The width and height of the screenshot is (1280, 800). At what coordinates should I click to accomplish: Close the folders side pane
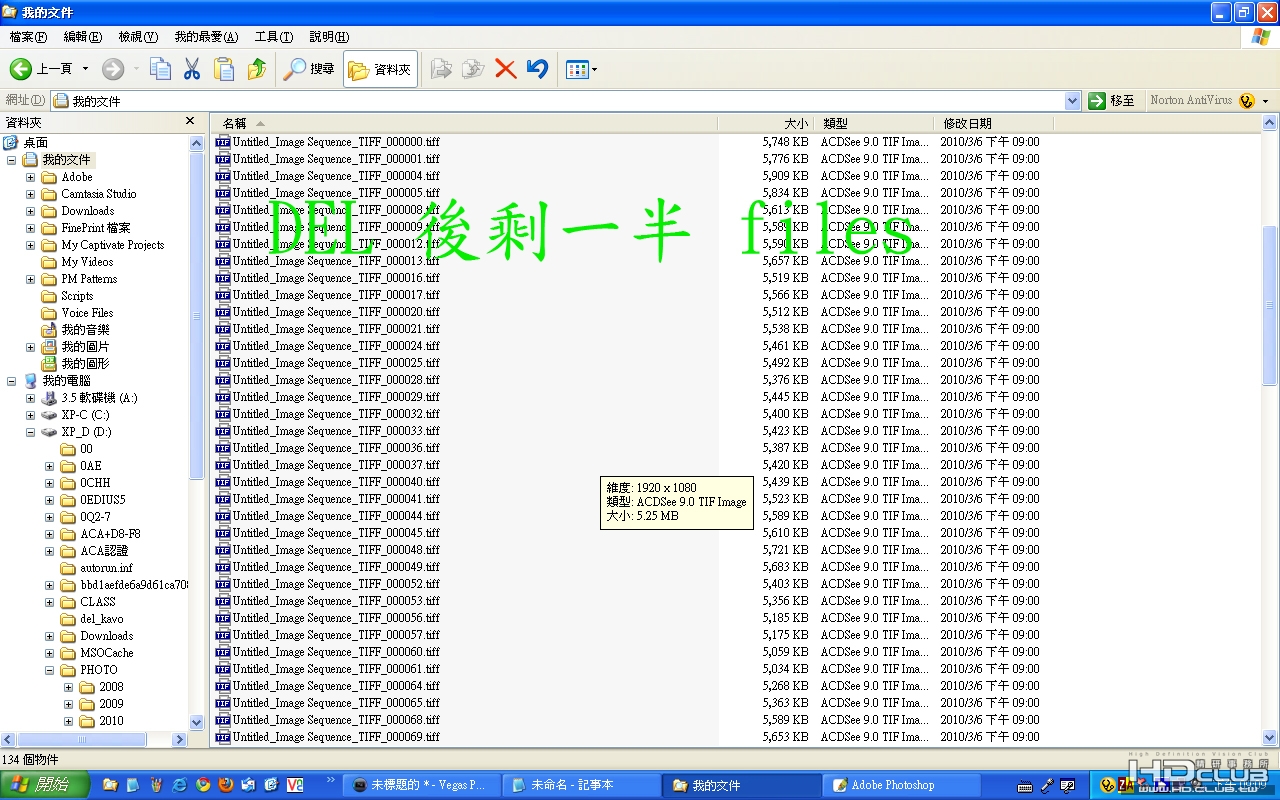click(190, 121)
